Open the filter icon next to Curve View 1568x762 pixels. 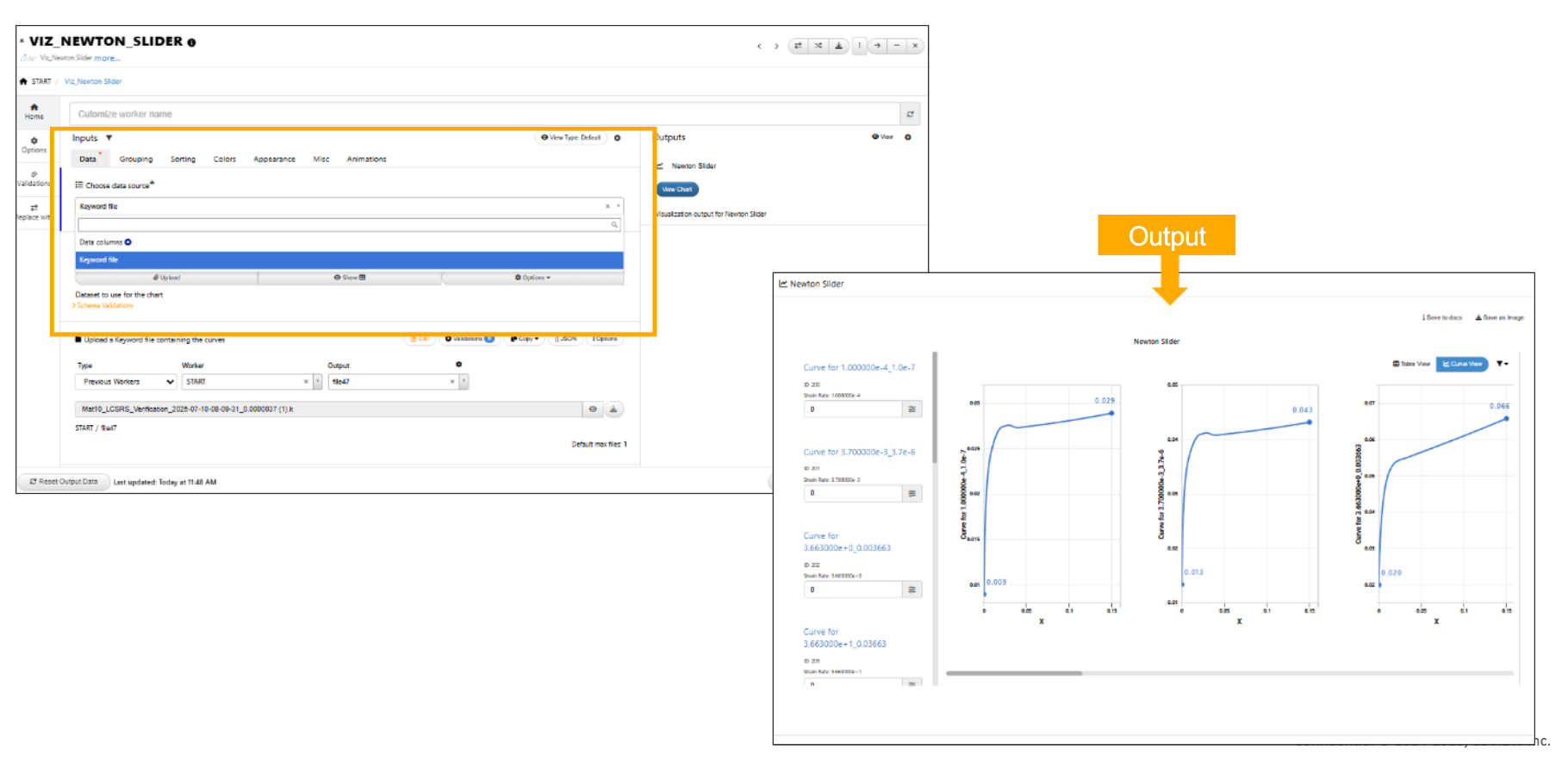tap(1503, 364)
